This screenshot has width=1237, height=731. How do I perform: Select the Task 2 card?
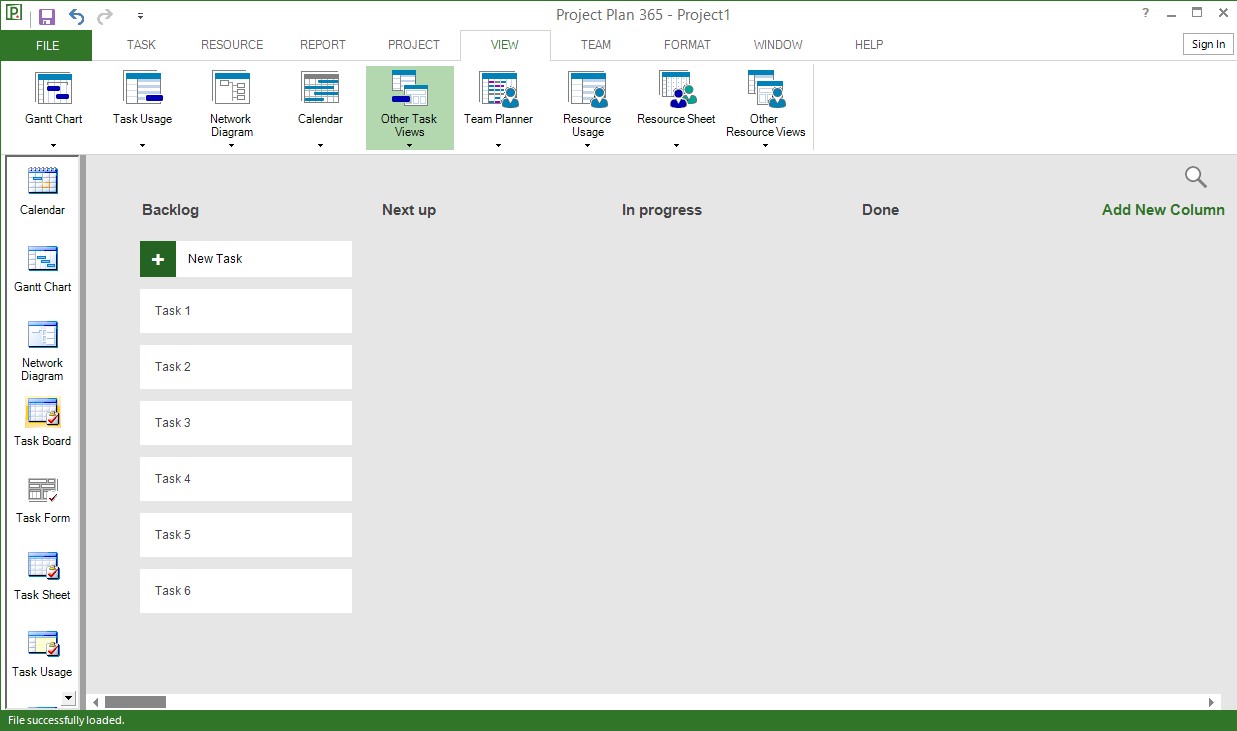[x=246, y=367]
